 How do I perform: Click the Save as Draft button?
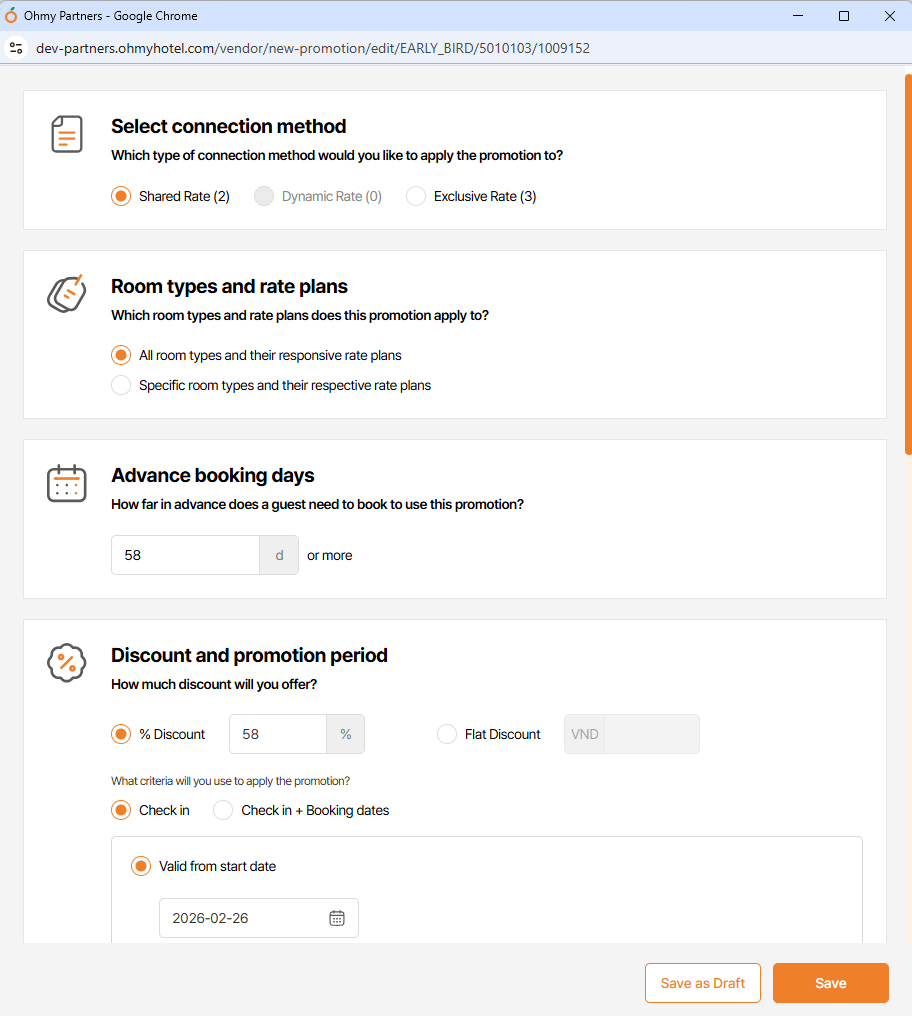click(x=703, y=983)
